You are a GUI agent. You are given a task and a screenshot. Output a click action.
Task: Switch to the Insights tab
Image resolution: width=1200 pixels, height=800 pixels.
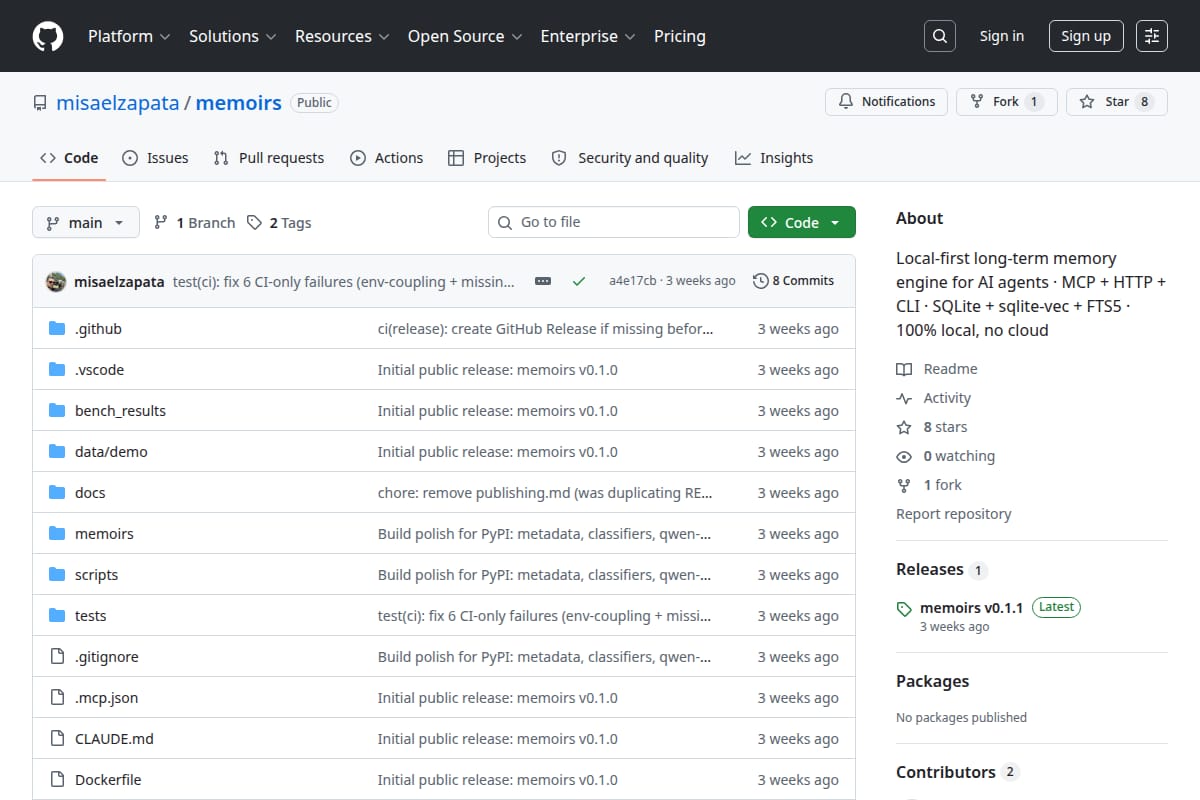click(x=774, y=158)
